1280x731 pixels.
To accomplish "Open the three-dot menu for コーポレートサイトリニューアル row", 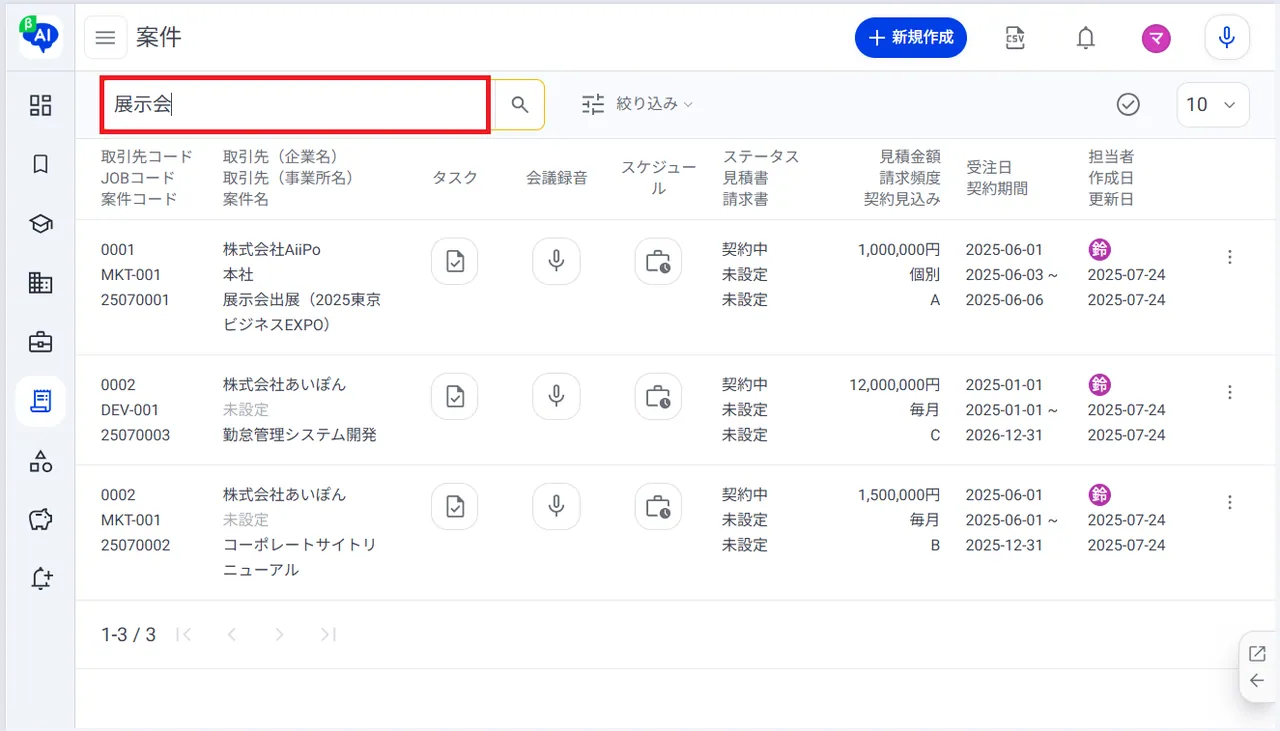I will 1230,502.
